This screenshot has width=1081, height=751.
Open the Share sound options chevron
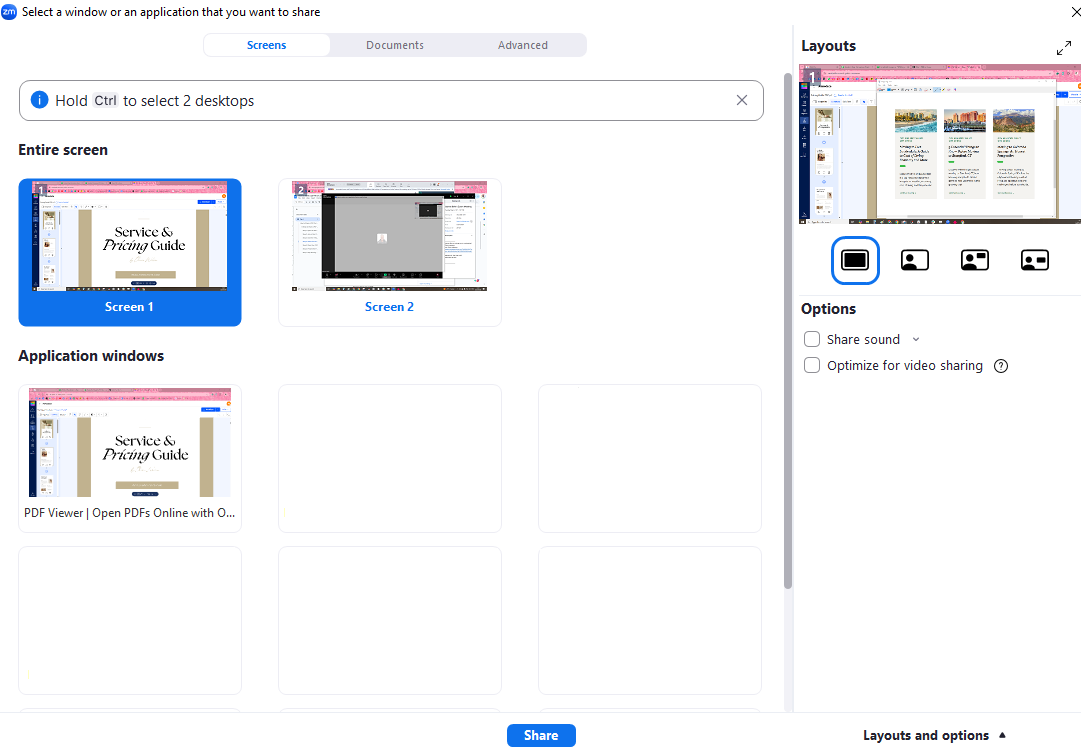[916, 339]
